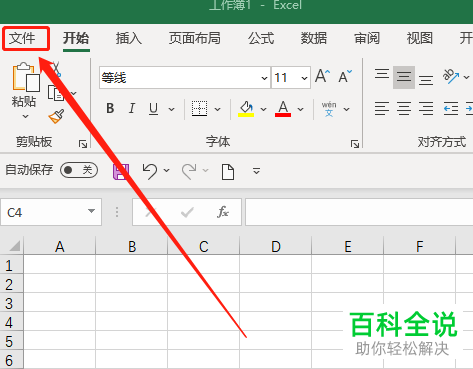Expand the name box dropdown arrow
Image resolution: width=473 pixels, height=369 pixels.
pyautogui.click(x=91, y=211)
